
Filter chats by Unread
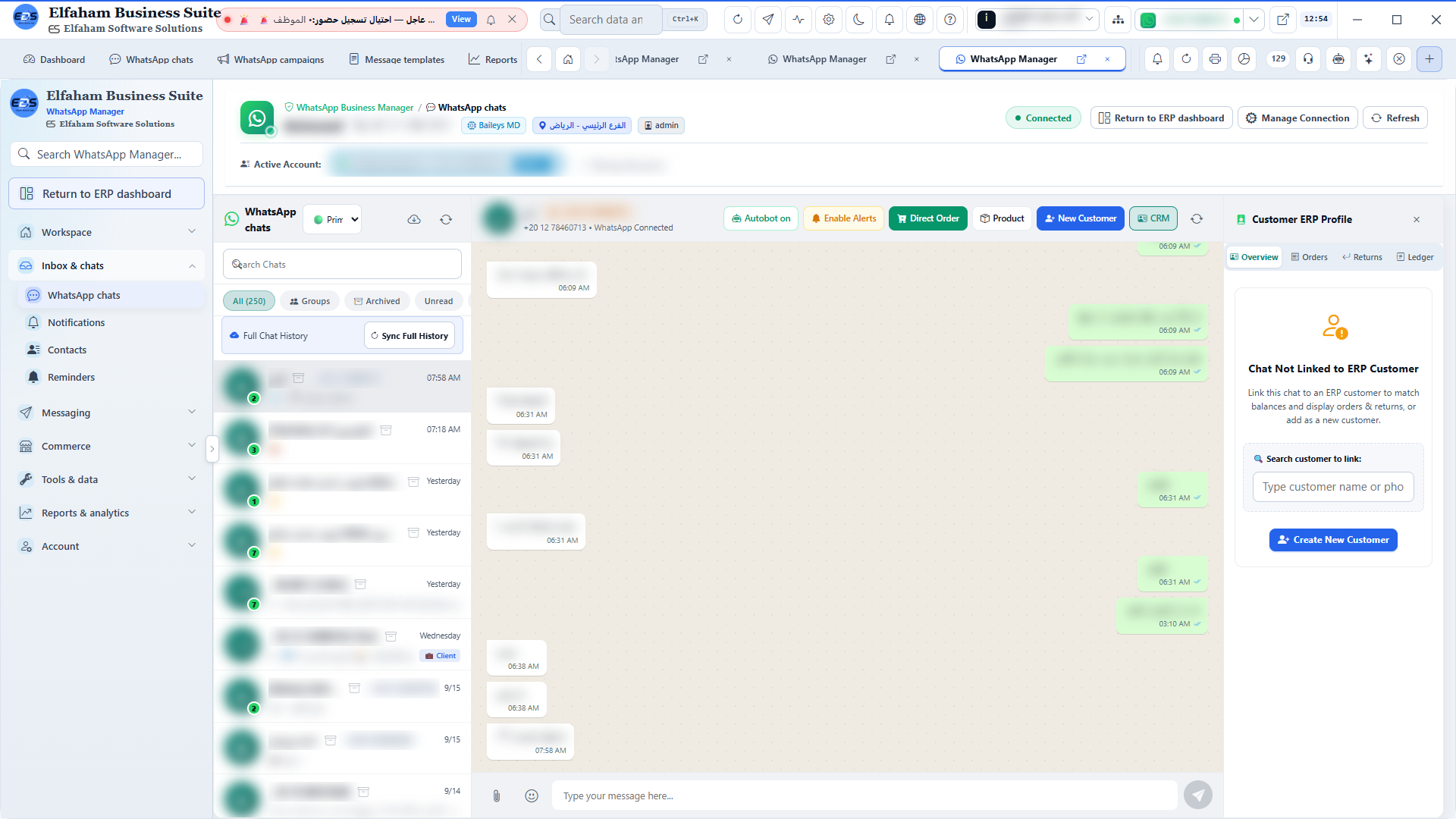point(438,301)
